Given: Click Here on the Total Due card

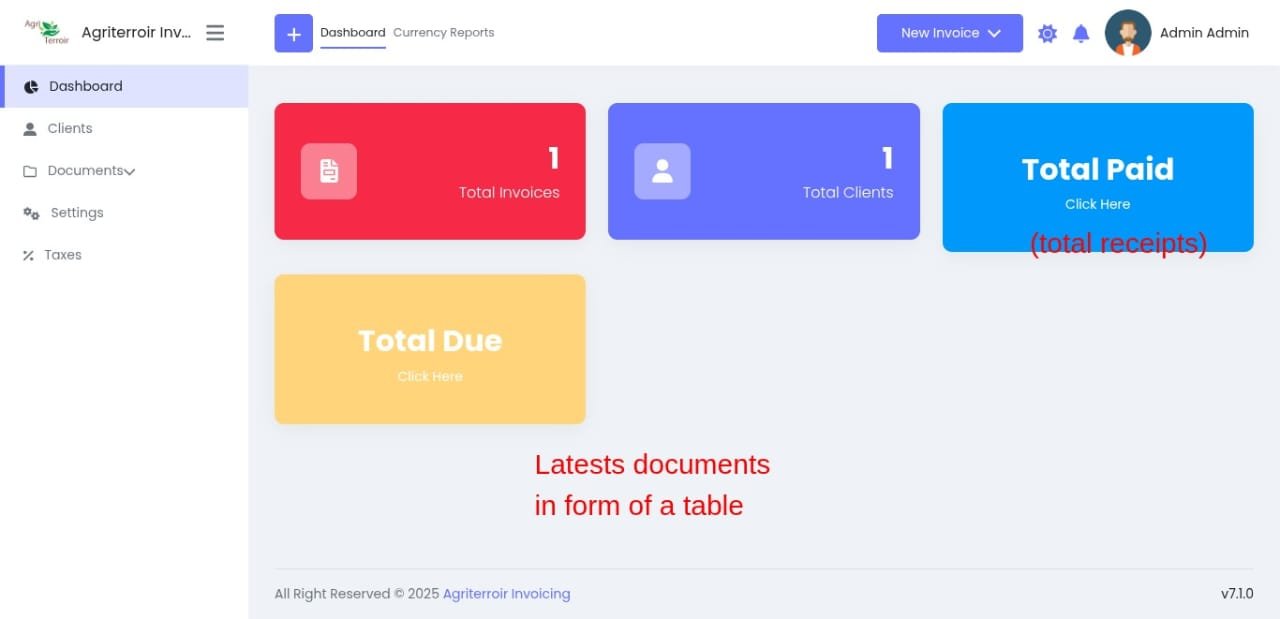Looking at the screenshot, I should coord(430,377).
